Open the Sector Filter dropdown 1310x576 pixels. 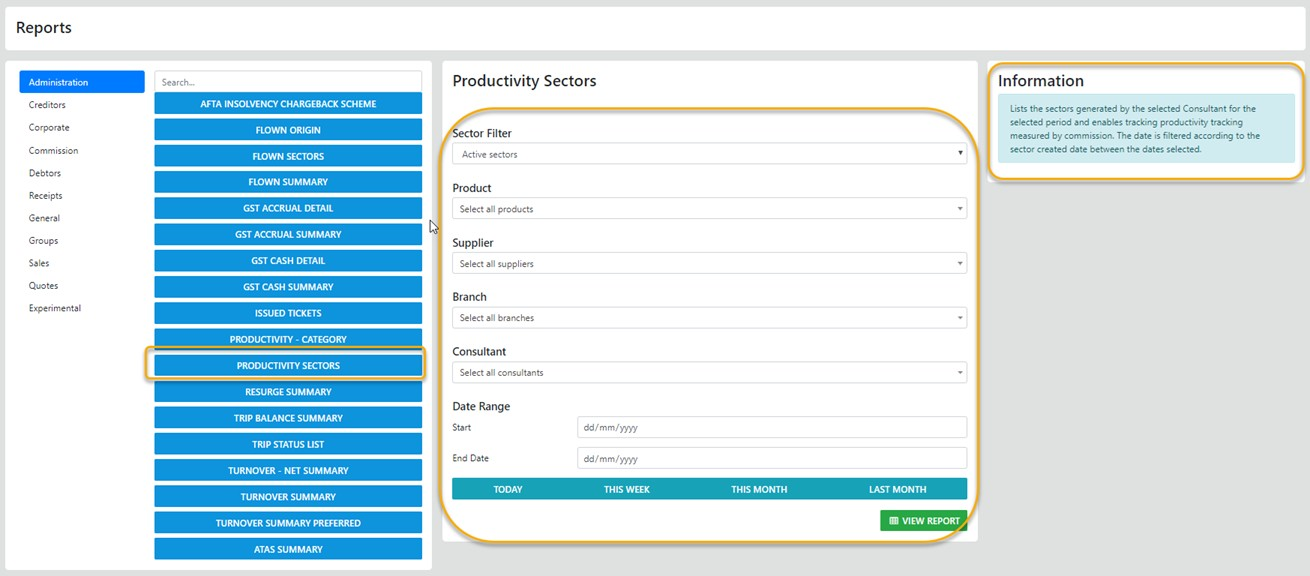[709, 154]
